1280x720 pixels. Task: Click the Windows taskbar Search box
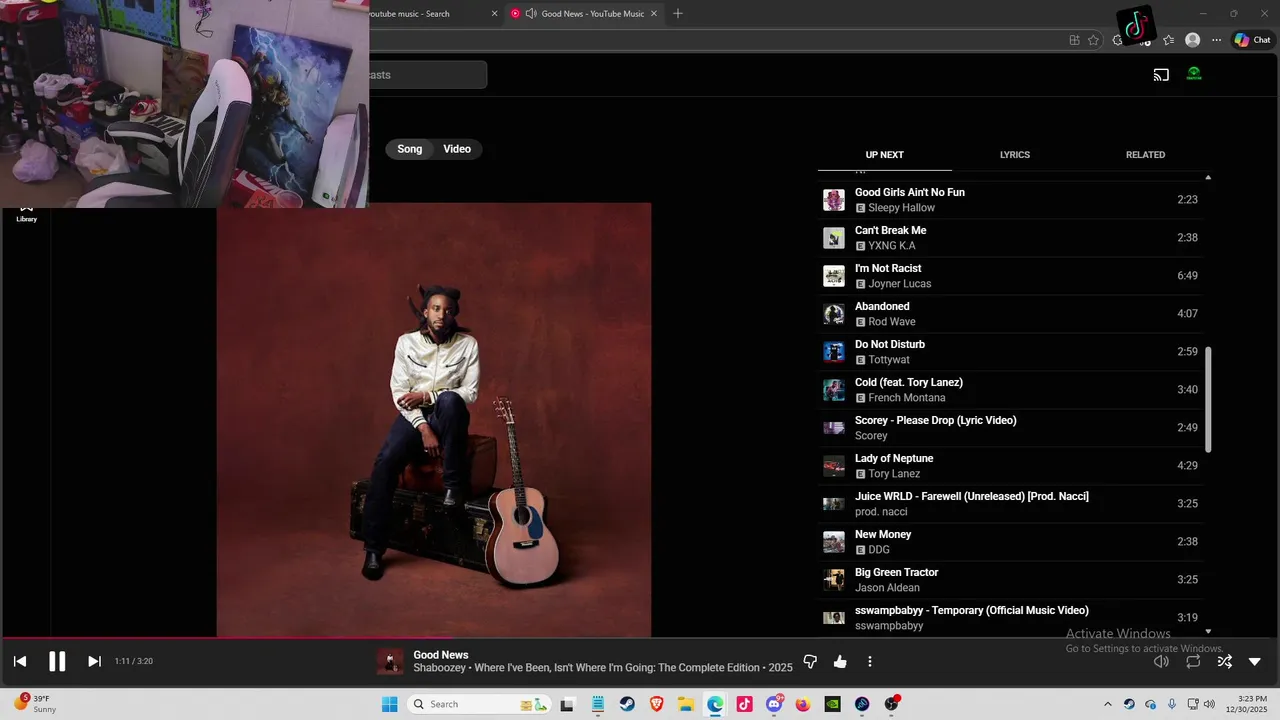[x=480, y=704]
